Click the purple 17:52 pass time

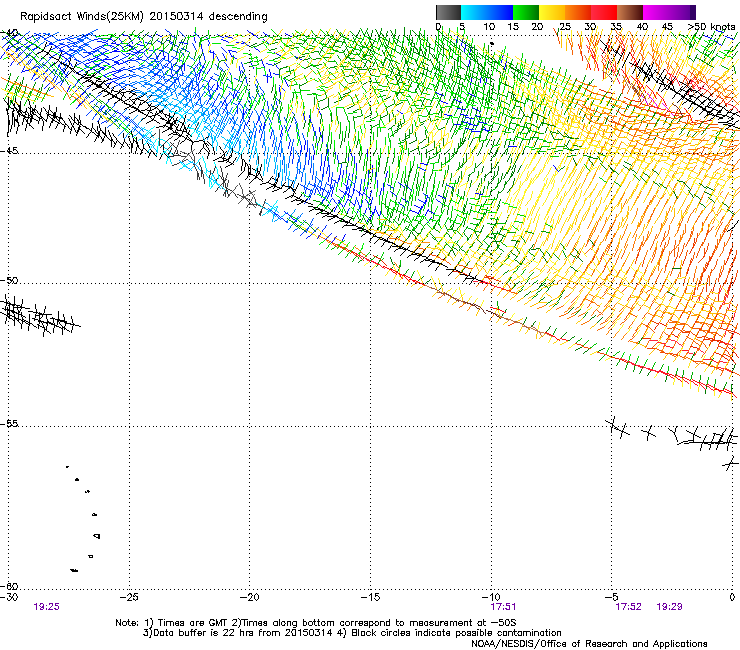[628, 607]
